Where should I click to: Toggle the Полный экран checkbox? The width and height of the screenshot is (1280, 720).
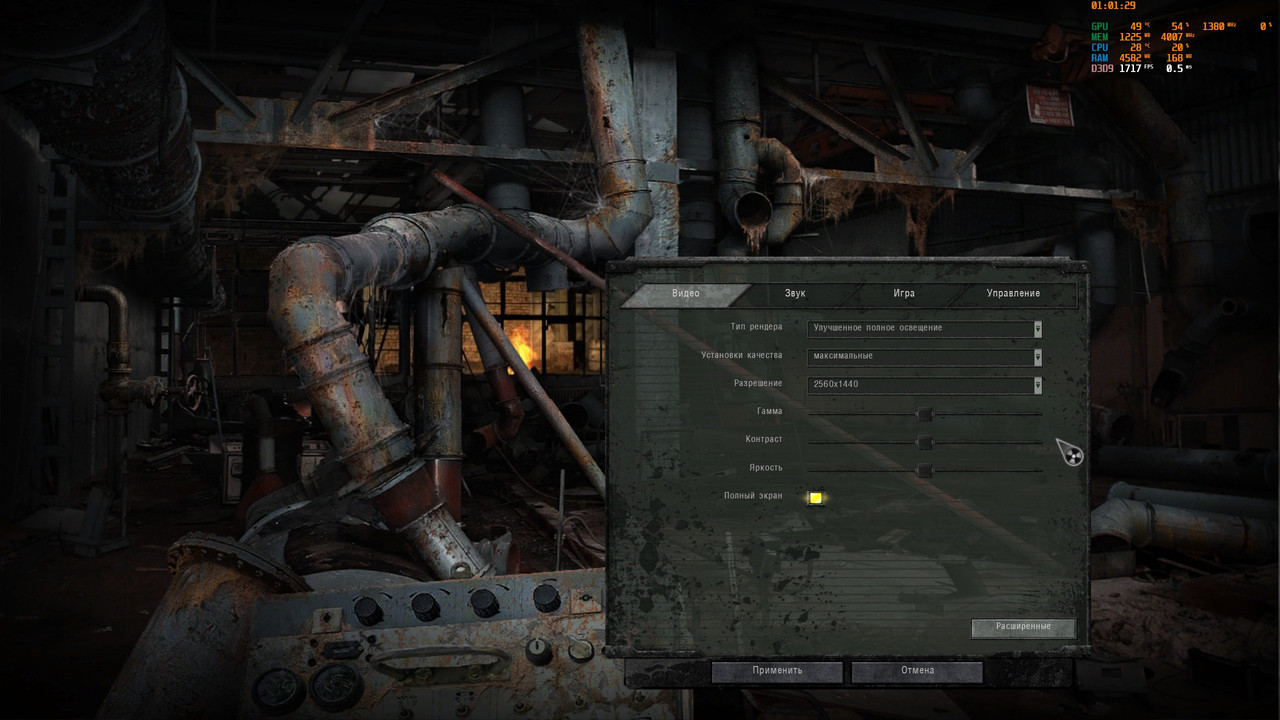coord(815,496)
